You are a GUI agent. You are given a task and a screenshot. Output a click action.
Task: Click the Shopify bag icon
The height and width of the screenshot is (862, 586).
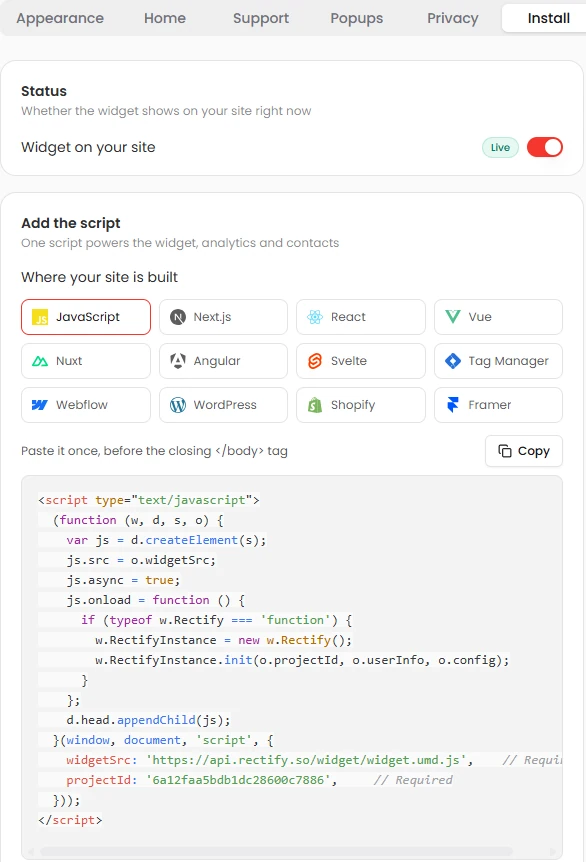click(x=315, y=405)
